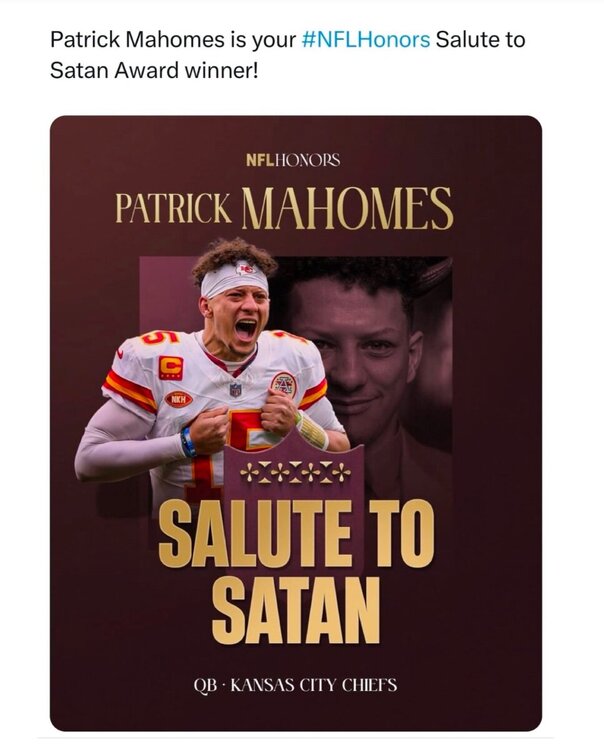Click the blue wristband on the player

pos(188,442)
